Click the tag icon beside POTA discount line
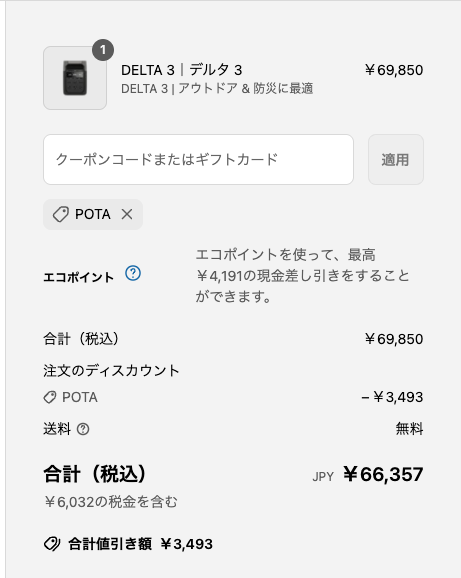 (50, 397)
